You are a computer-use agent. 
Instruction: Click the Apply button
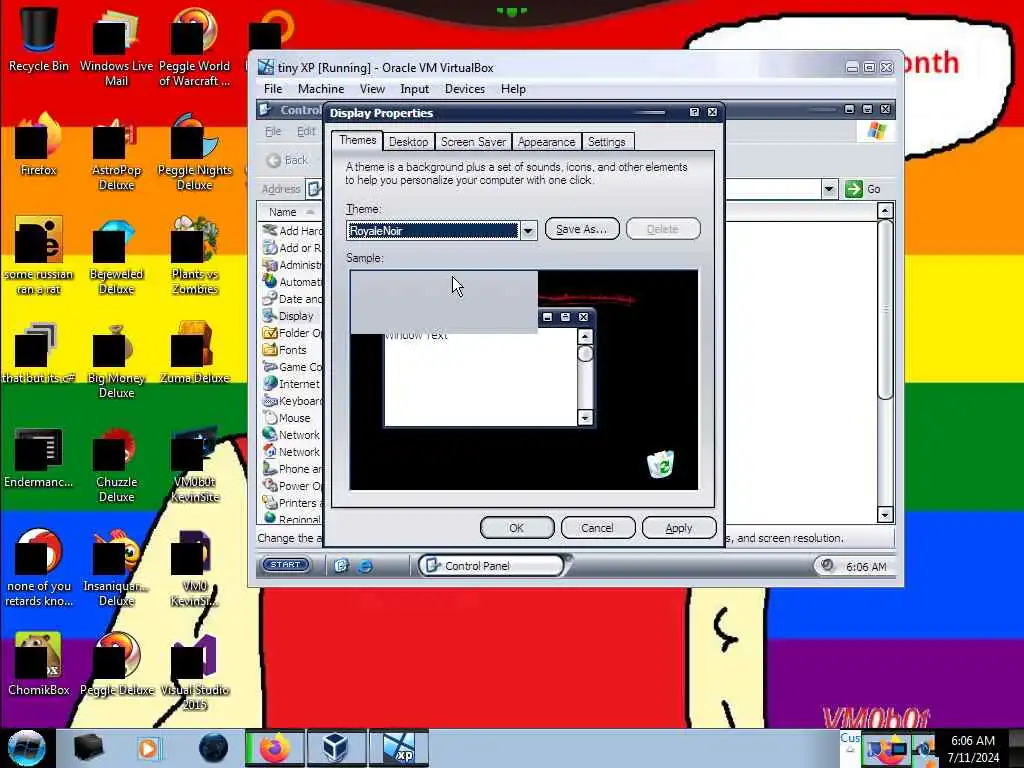coord(679,528)
